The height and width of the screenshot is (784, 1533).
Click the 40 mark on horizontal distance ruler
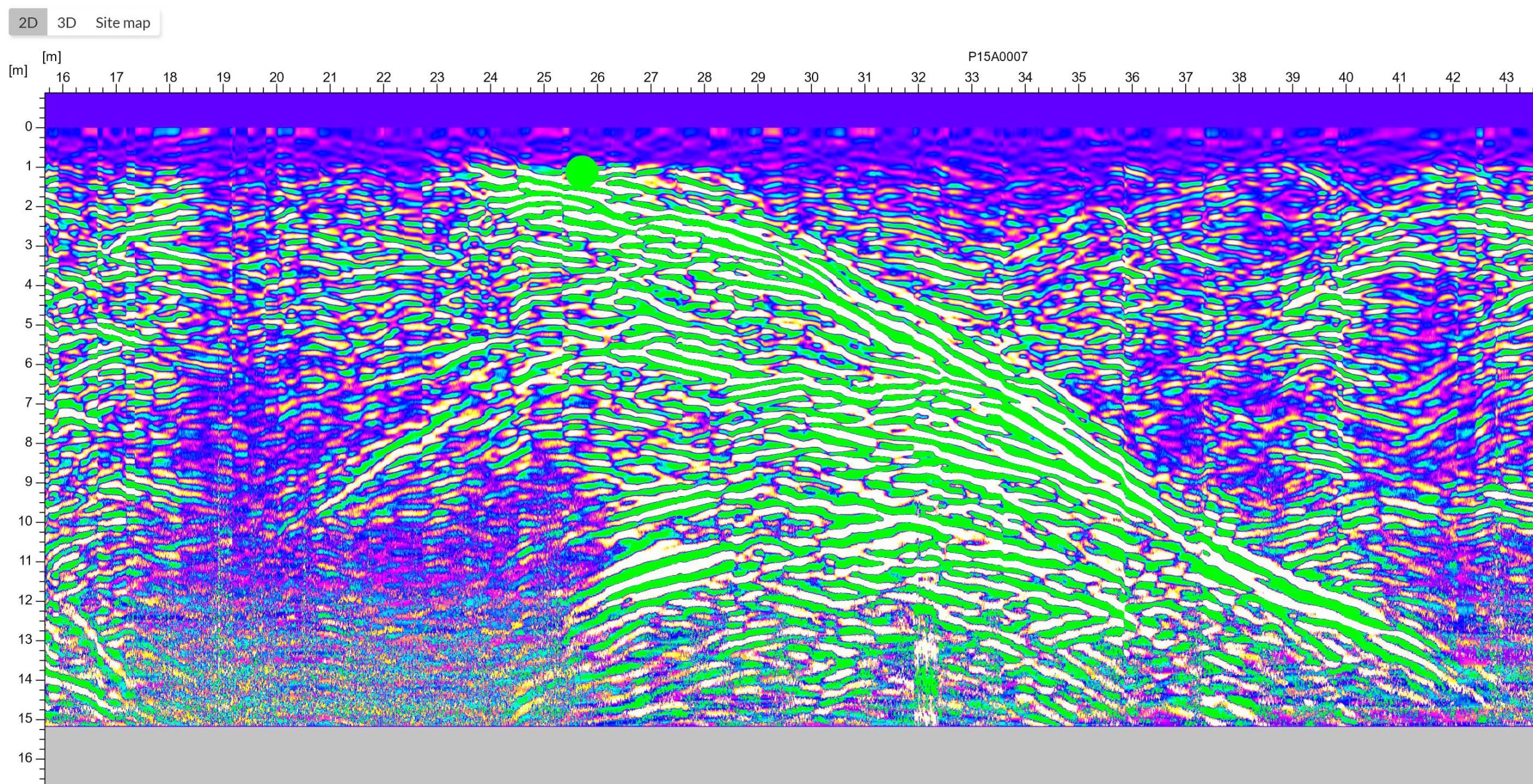tap(1346, 78)
